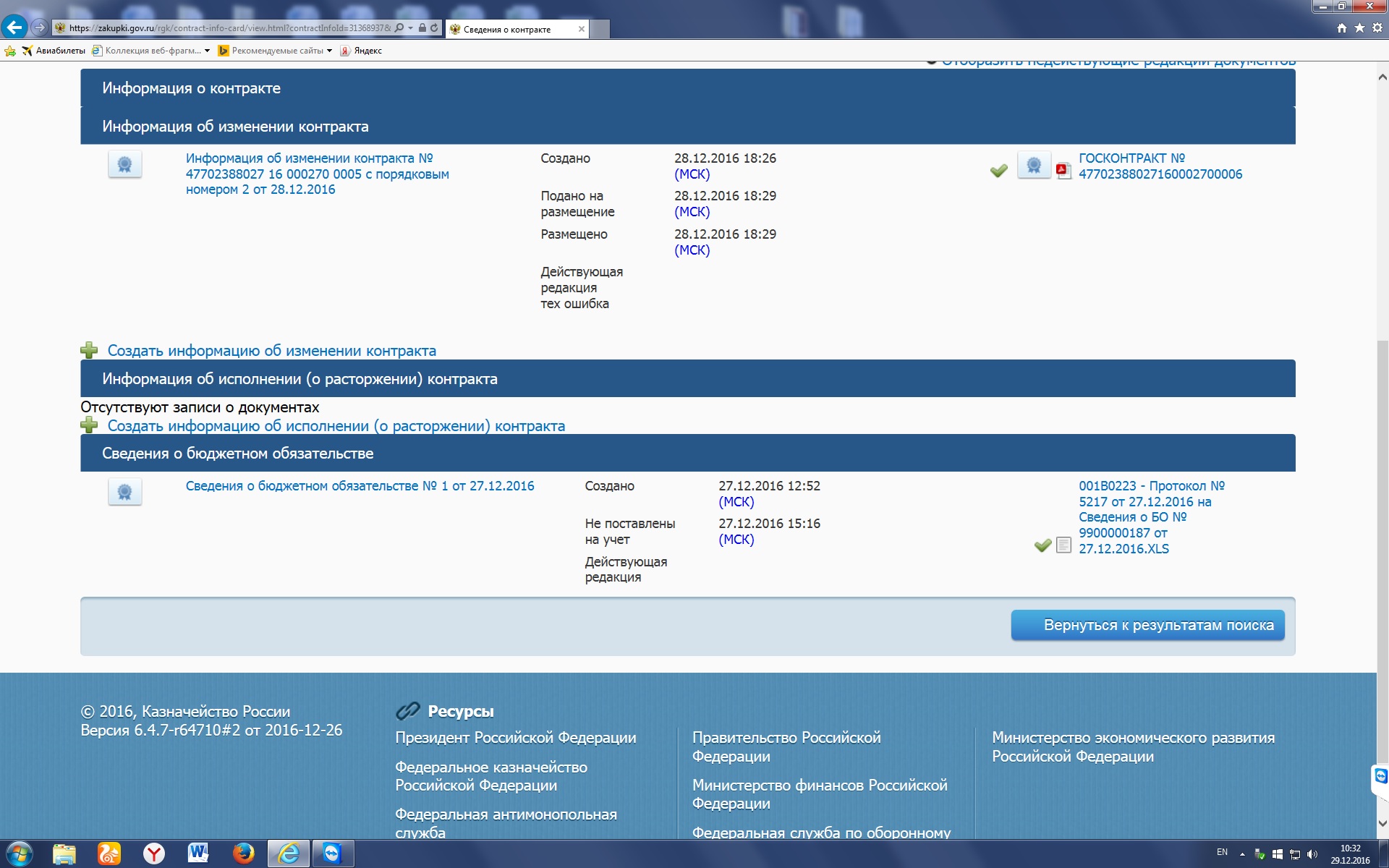The width and height of the screenshot is (1389, 868).
Task: Open Сведения о бюджетном обязательстве № 1 link
Action: pyautogui.click(x=360, y=486)
